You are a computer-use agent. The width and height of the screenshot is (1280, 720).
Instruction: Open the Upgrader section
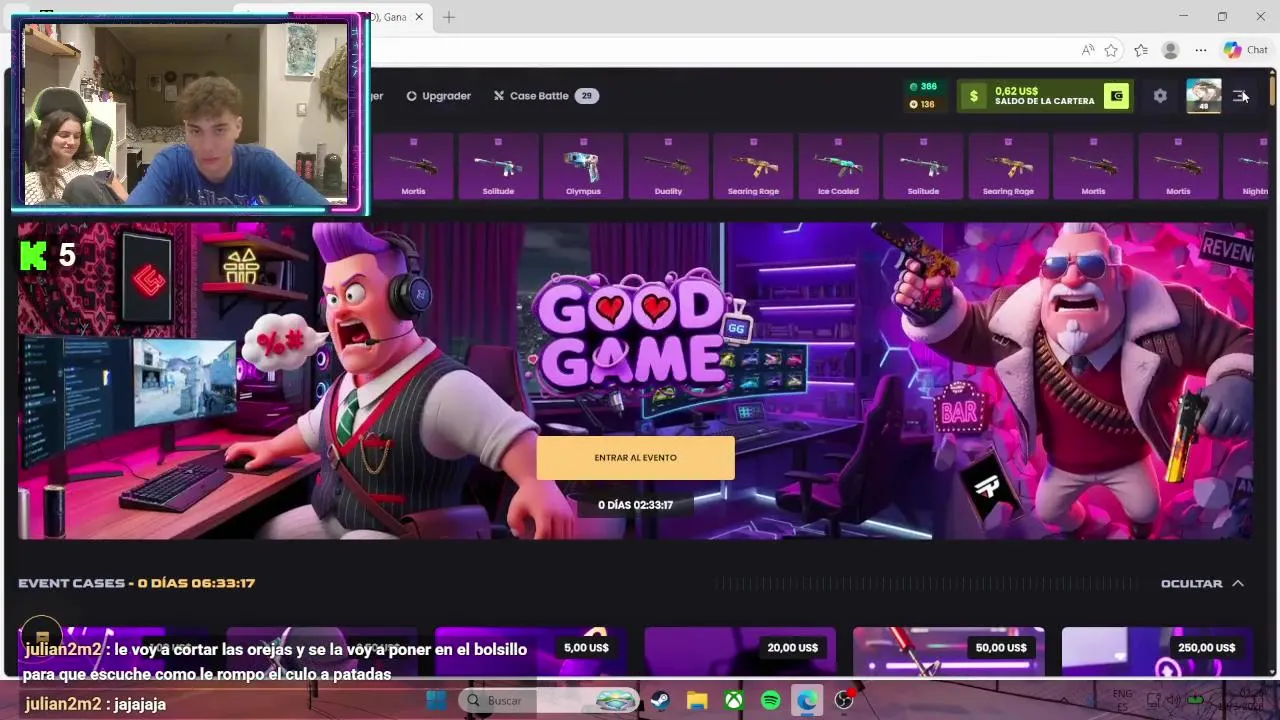(x=438, y=96)
